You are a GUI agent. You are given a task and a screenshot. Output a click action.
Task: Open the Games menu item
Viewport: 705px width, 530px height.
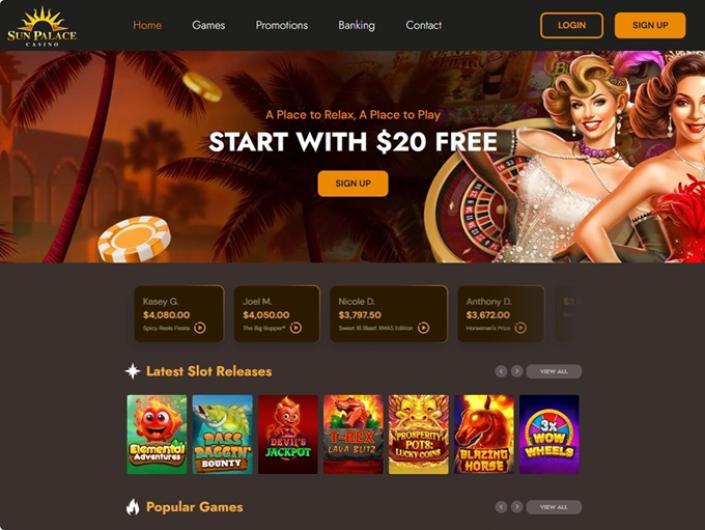209,25
